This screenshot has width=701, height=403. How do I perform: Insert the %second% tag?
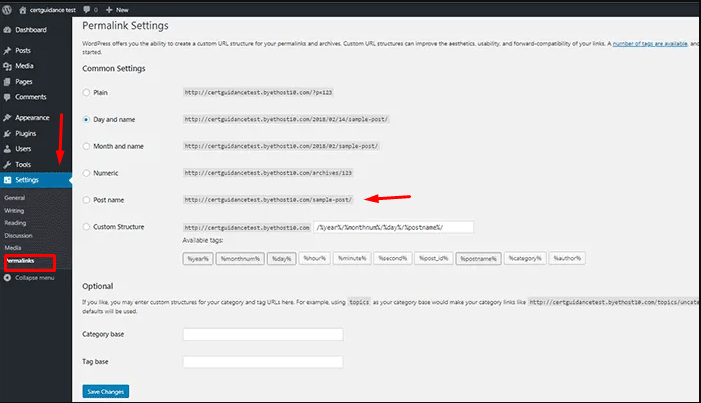(x=393, y=258)
